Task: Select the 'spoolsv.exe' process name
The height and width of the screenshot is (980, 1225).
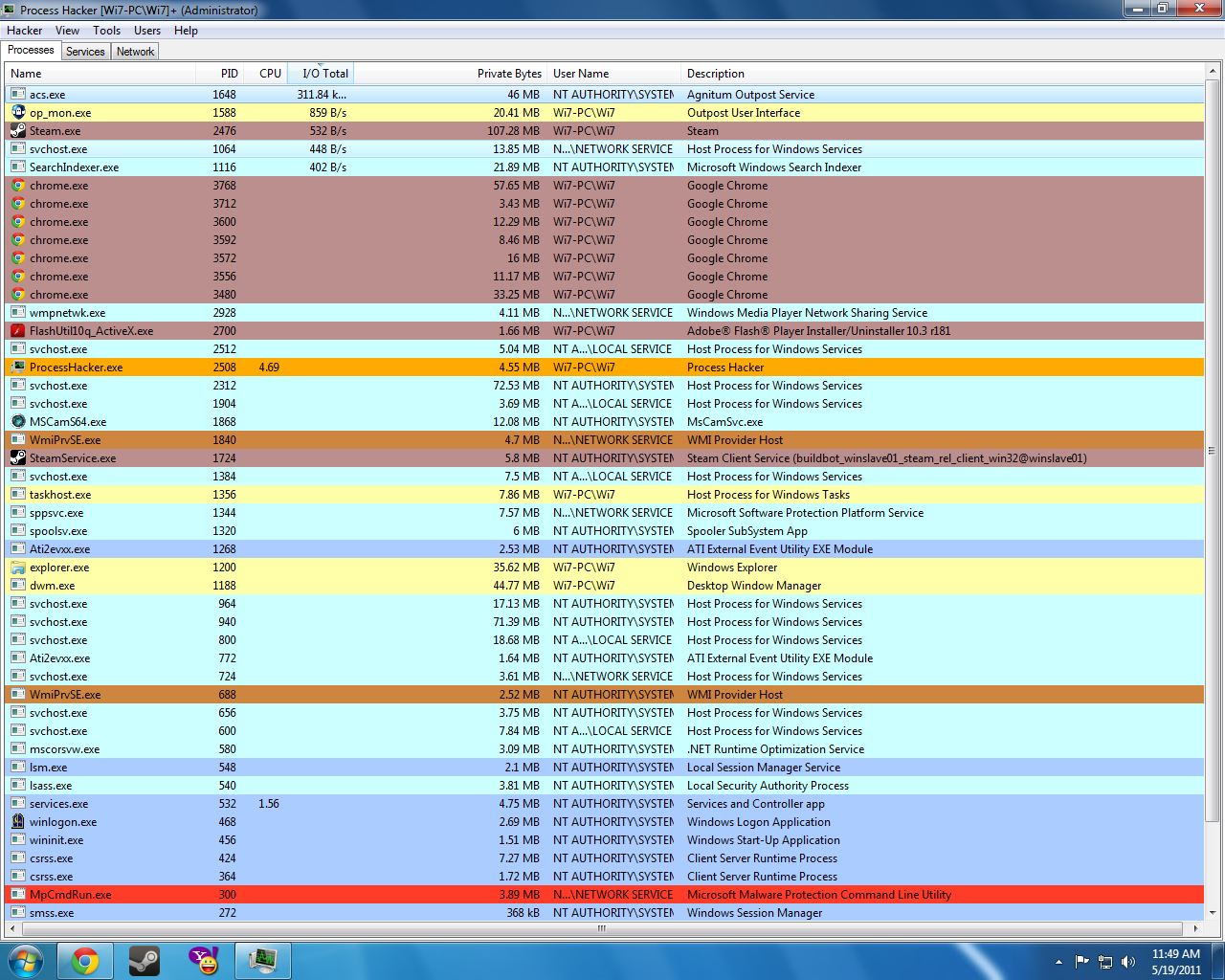Action: pyautogui.click(x=58, y=531)
